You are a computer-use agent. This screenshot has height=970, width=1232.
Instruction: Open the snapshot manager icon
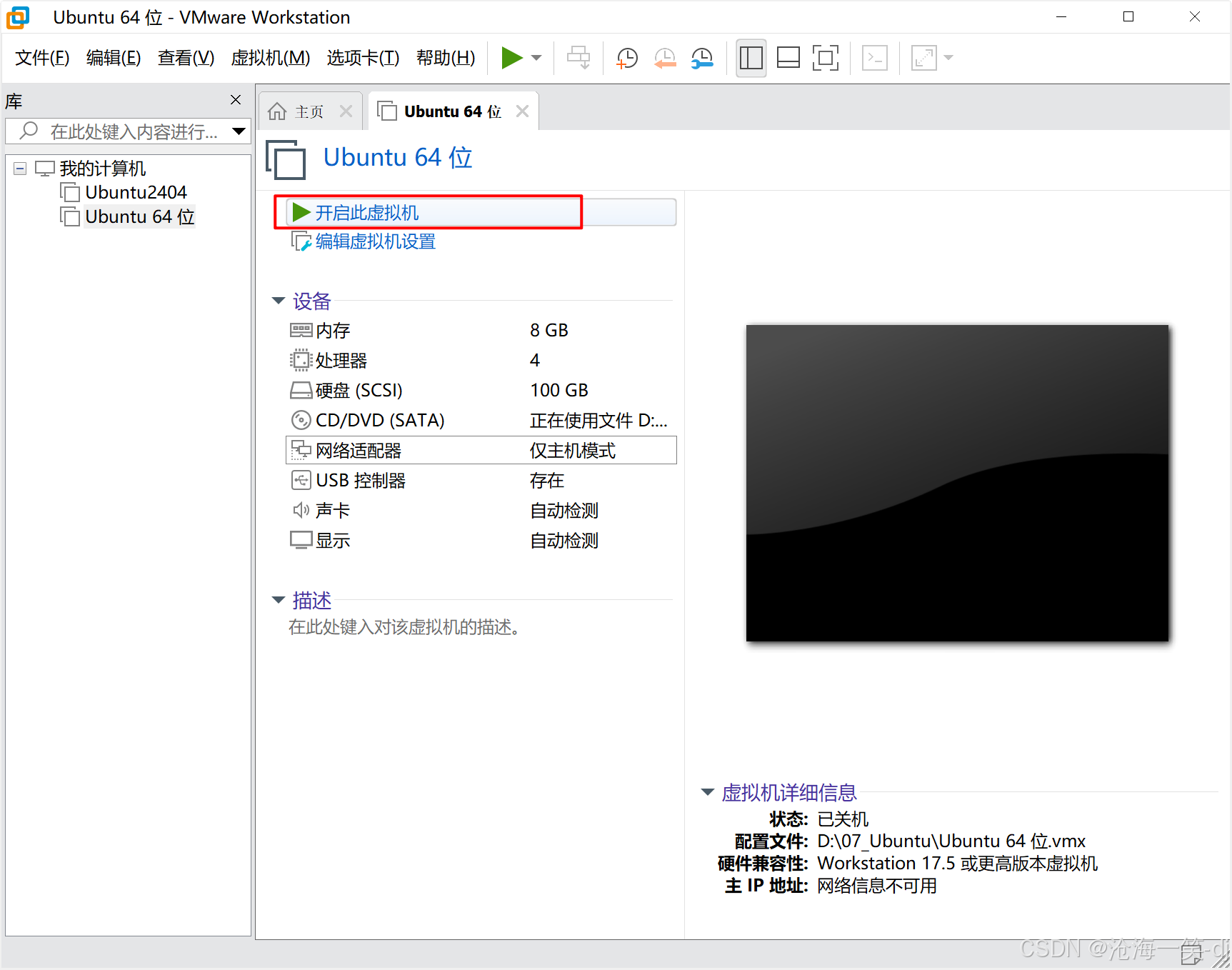[x=703, y=58]
